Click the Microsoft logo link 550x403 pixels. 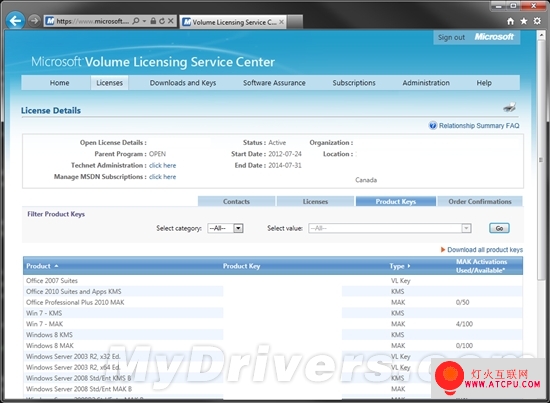click(x=494, y=37)
